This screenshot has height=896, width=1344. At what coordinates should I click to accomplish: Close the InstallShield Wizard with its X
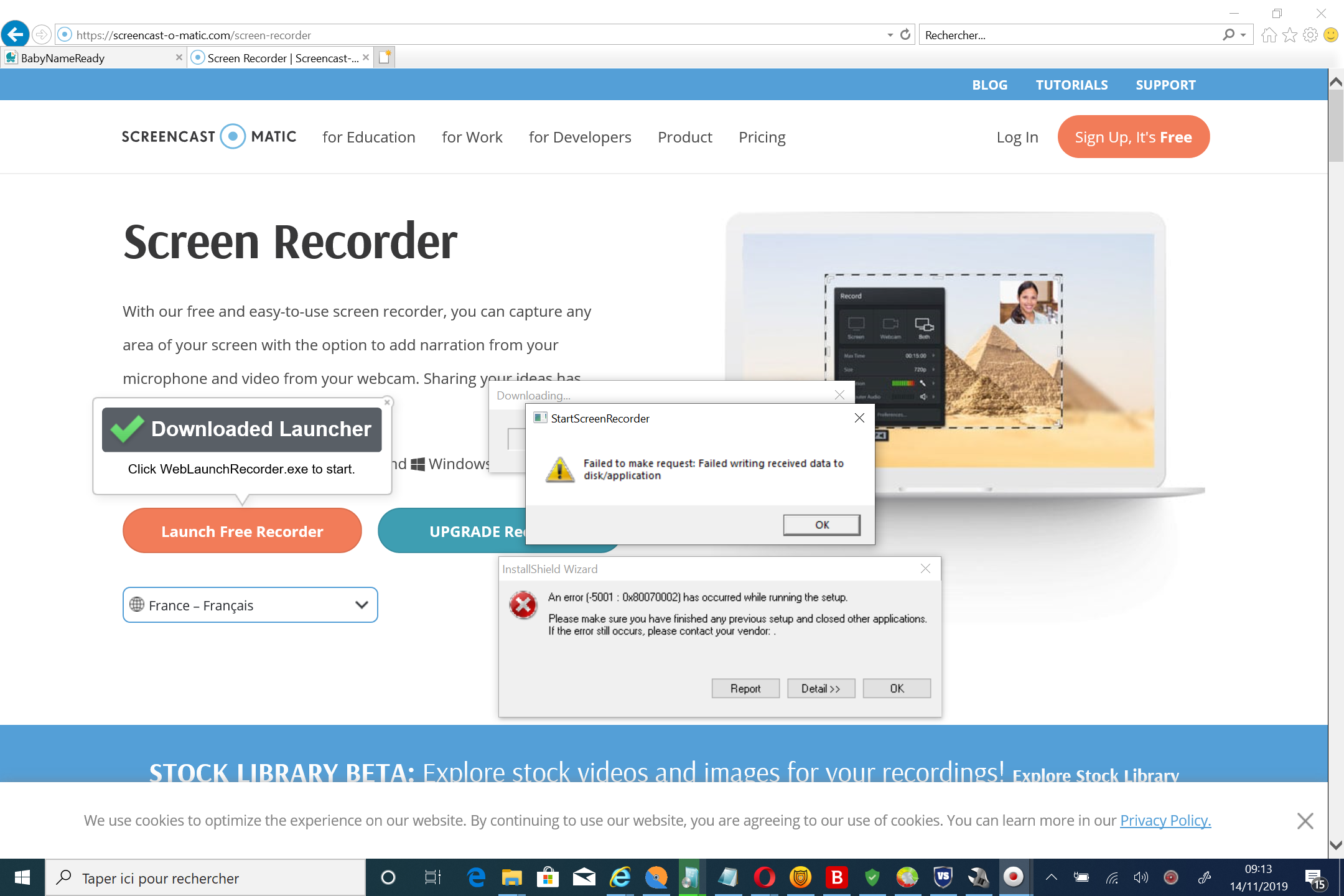[925, 569]
